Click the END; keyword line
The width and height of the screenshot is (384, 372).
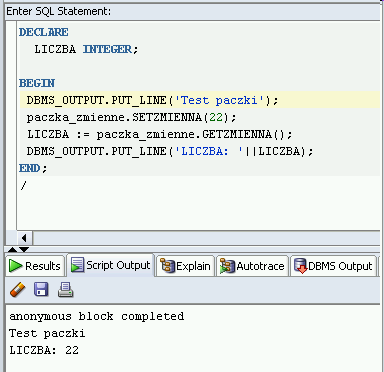click(x=33, y=168)
